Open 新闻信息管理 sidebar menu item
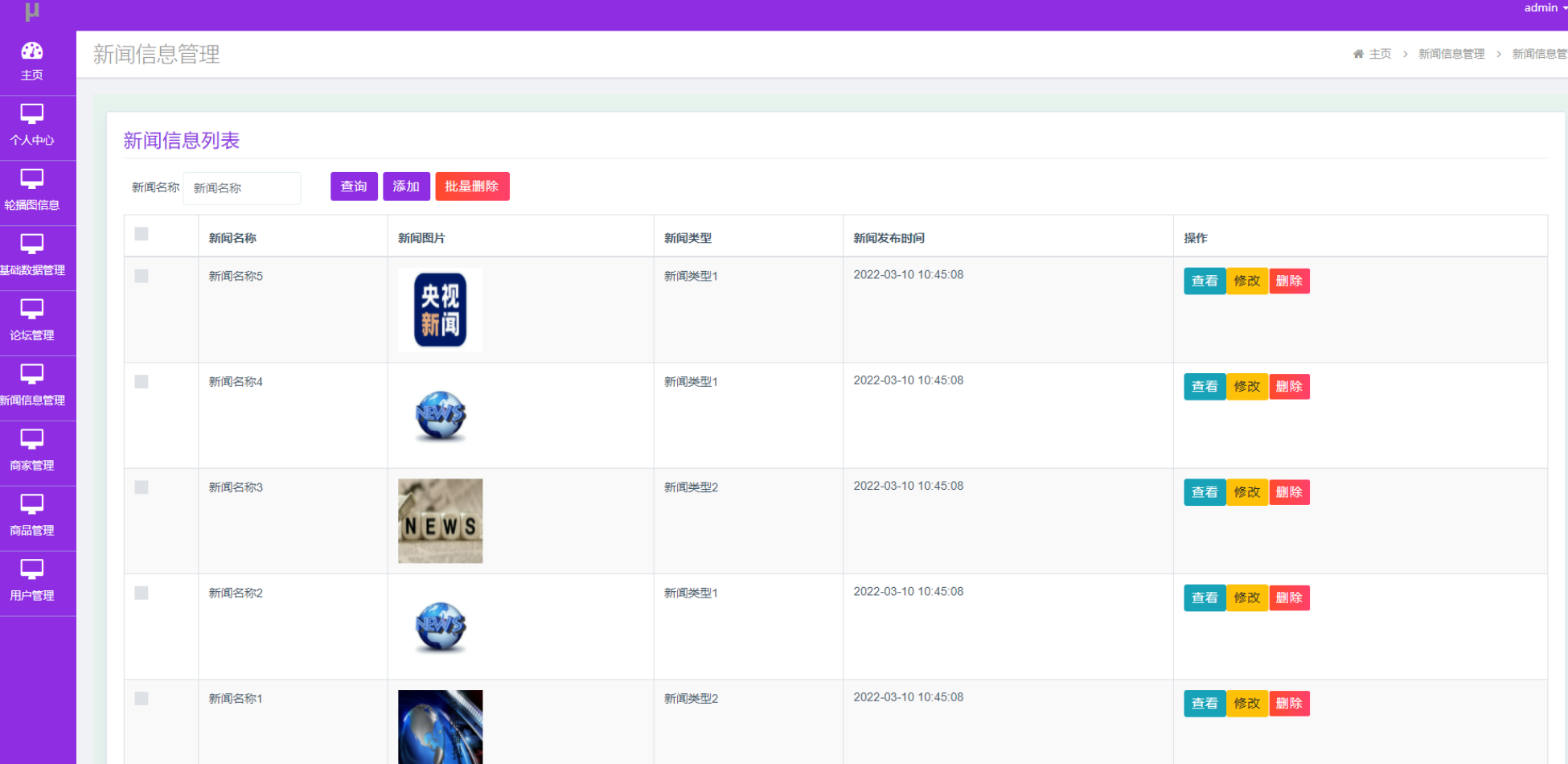The height and width of the screenshot is (764, 1568). point(32,386)
